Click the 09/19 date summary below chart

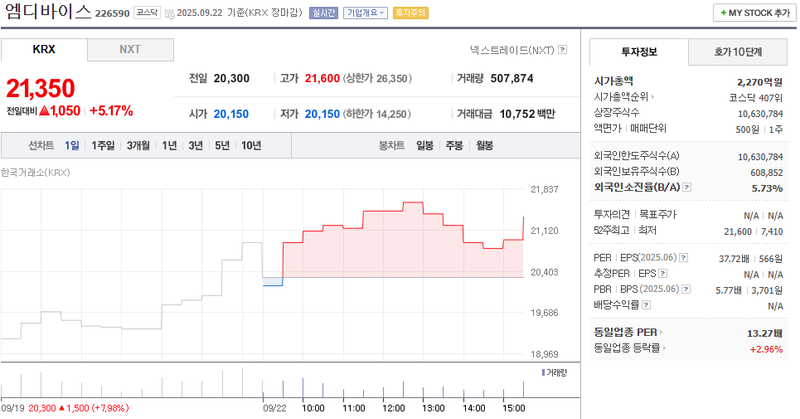coord(65,408)
